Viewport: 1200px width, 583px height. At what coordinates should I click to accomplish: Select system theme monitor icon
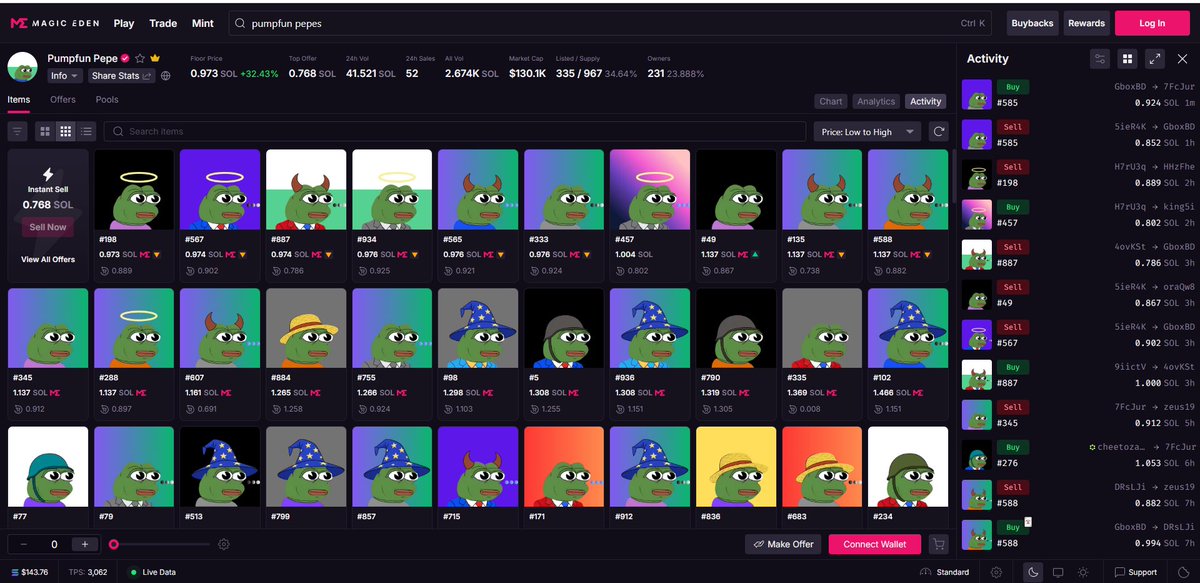coord(1058,572)
